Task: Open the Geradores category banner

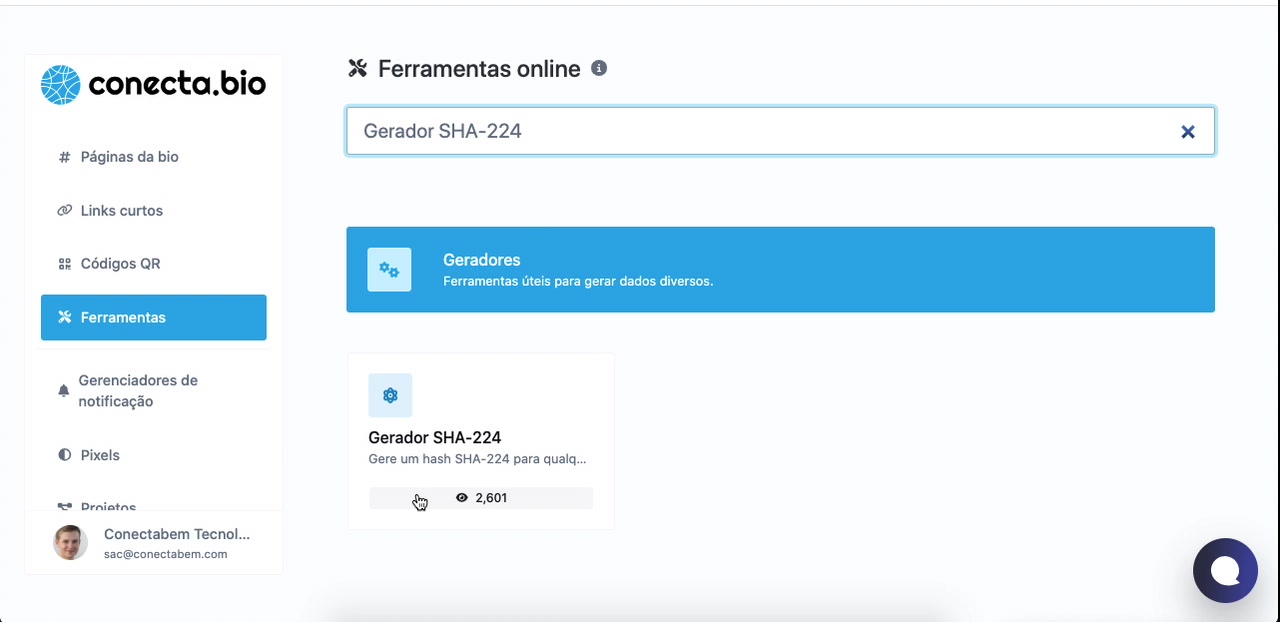Action: (x=780, y=269)
